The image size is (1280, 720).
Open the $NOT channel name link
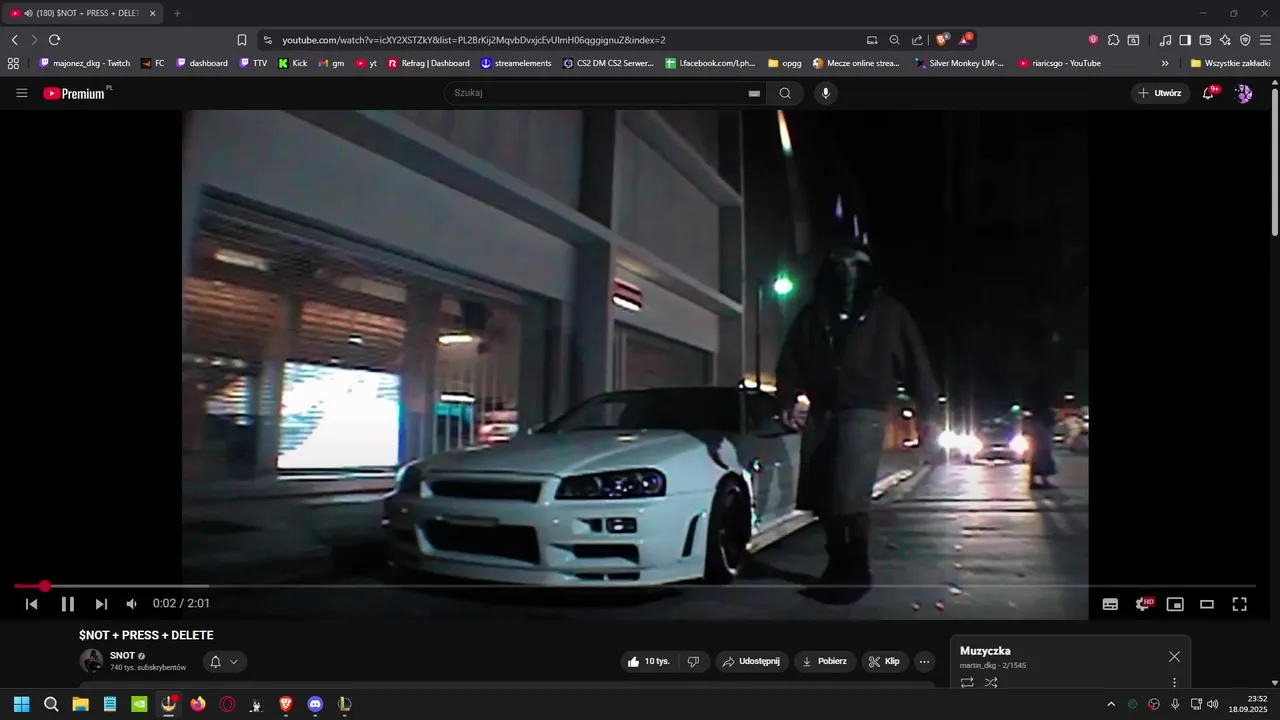(122, 656)
